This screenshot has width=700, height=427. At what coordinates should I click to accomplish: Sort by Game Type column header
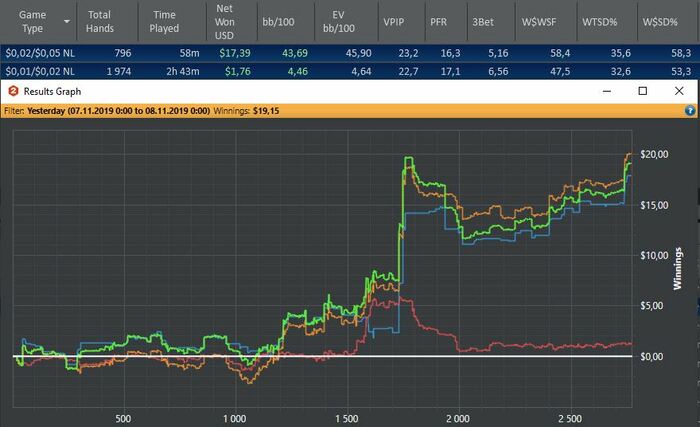[32, 21]
